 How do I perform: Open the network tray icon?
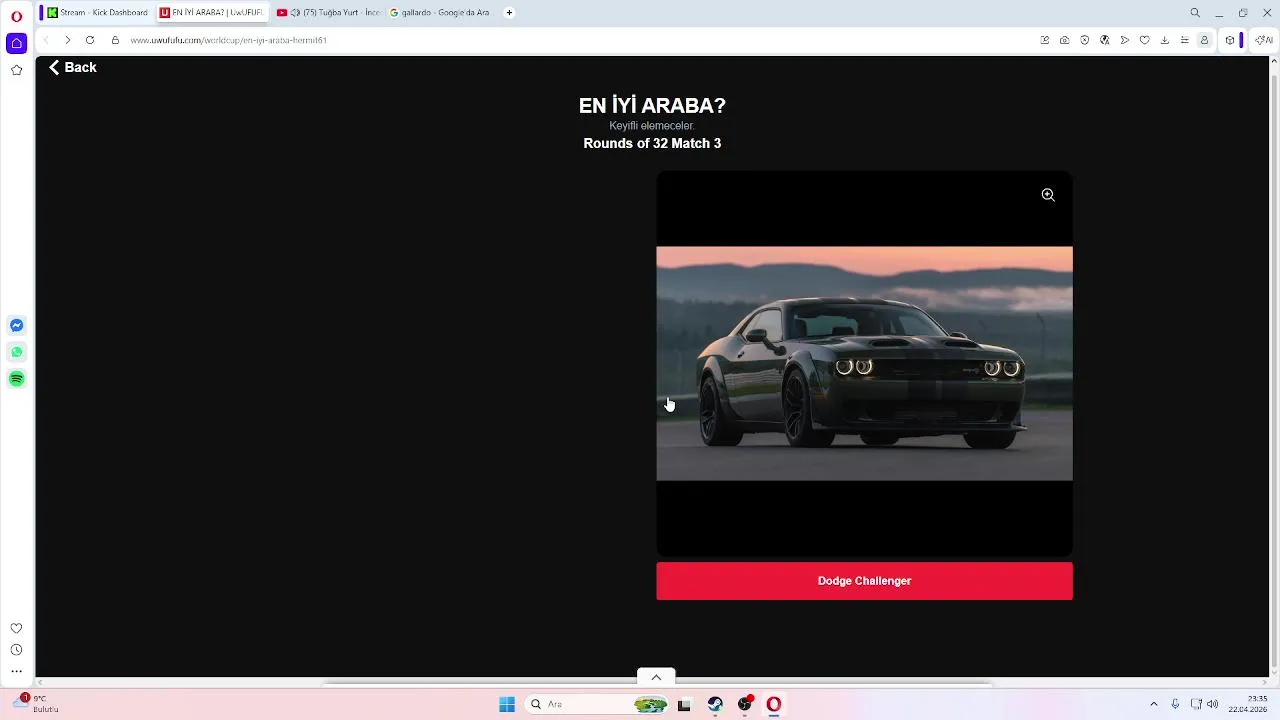[x=1195, y=704]
